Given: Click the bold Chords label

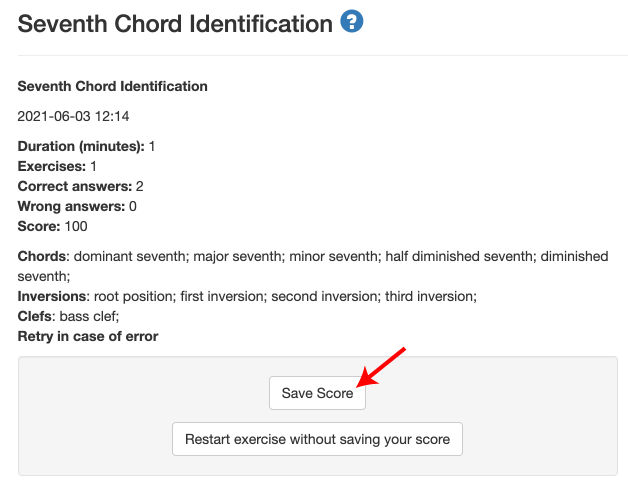Looking at the screenshot, I should click(43, 256).
